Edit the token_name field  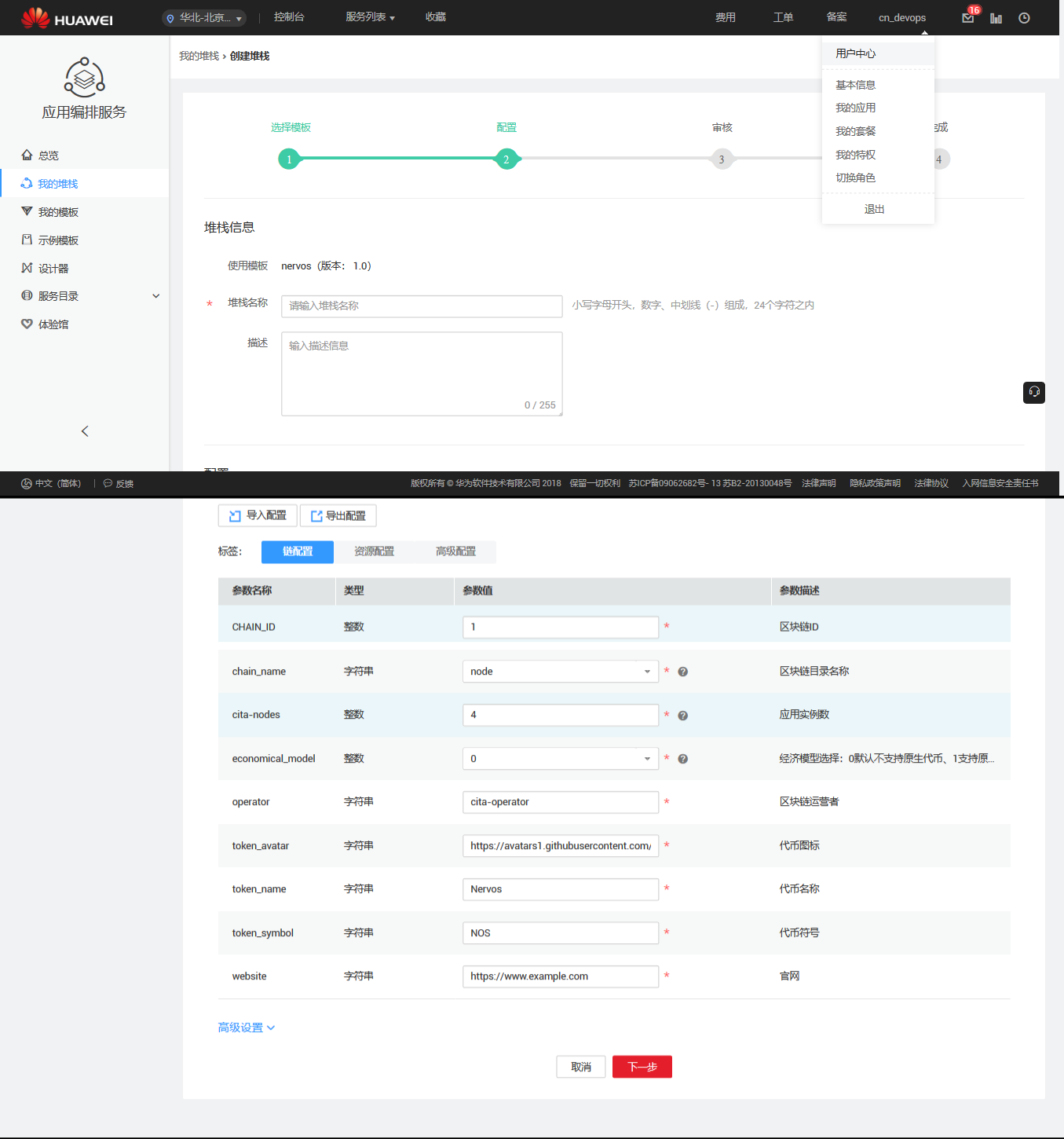(x=561, y=889)
